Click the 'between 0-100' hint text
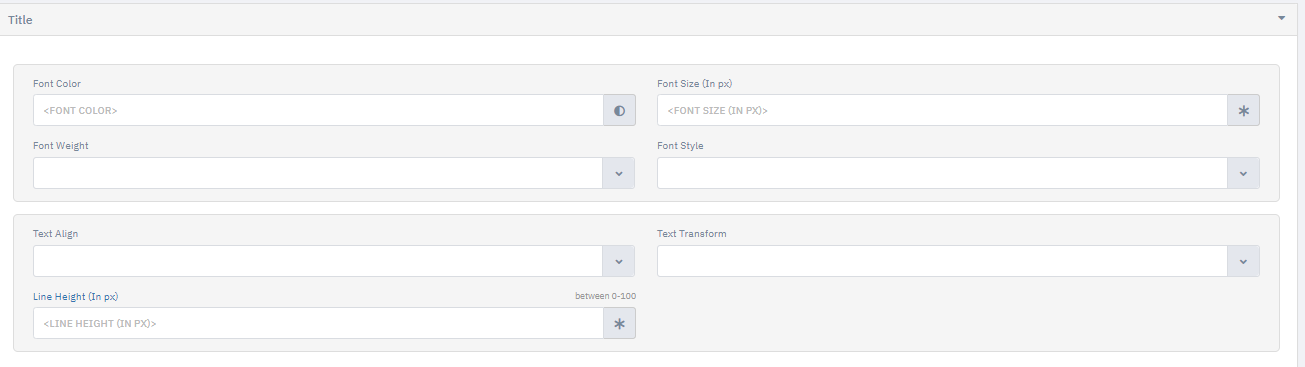The width and height of the screenshot is (1305, 367). pos(605,297)
